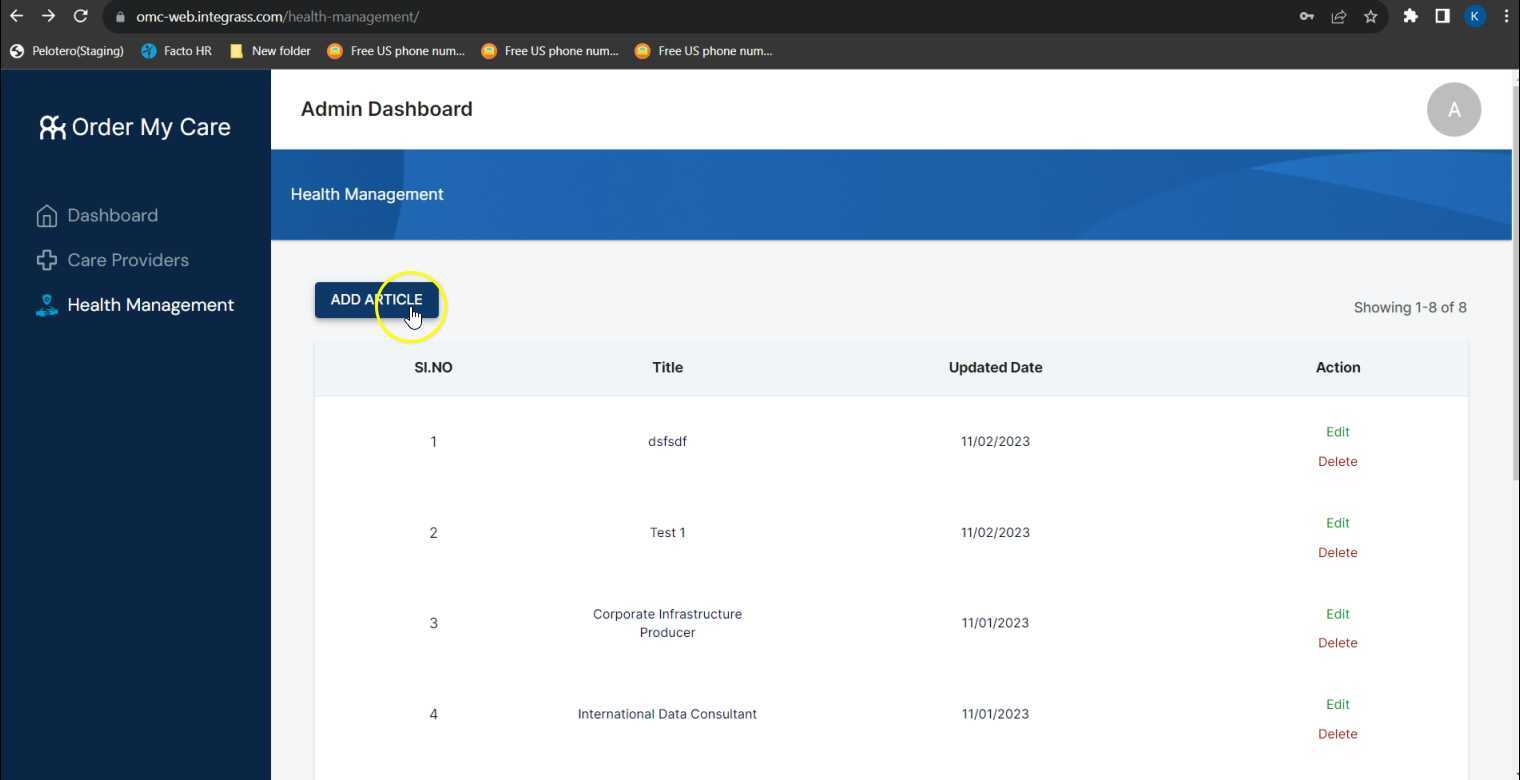
Task: Edit the 'dsfsdf' article
Action: [x=1337, y=432]
